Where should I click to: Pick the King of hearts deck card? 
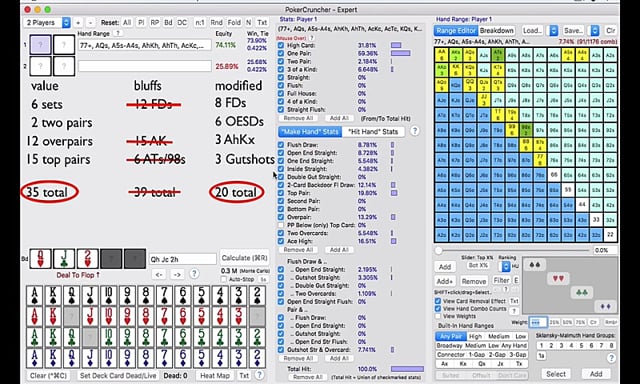53,316
